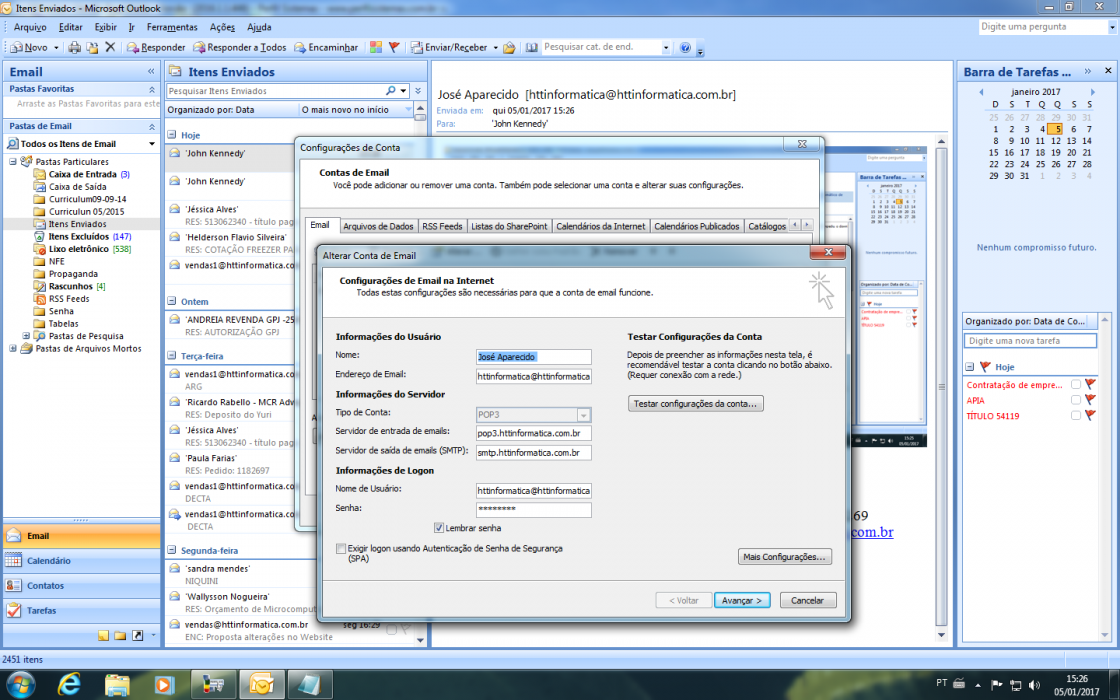The height and width of the screenshot is (700, 1120).
Task: Click the Reply (Responder) toolbar button
Action: 156,47
